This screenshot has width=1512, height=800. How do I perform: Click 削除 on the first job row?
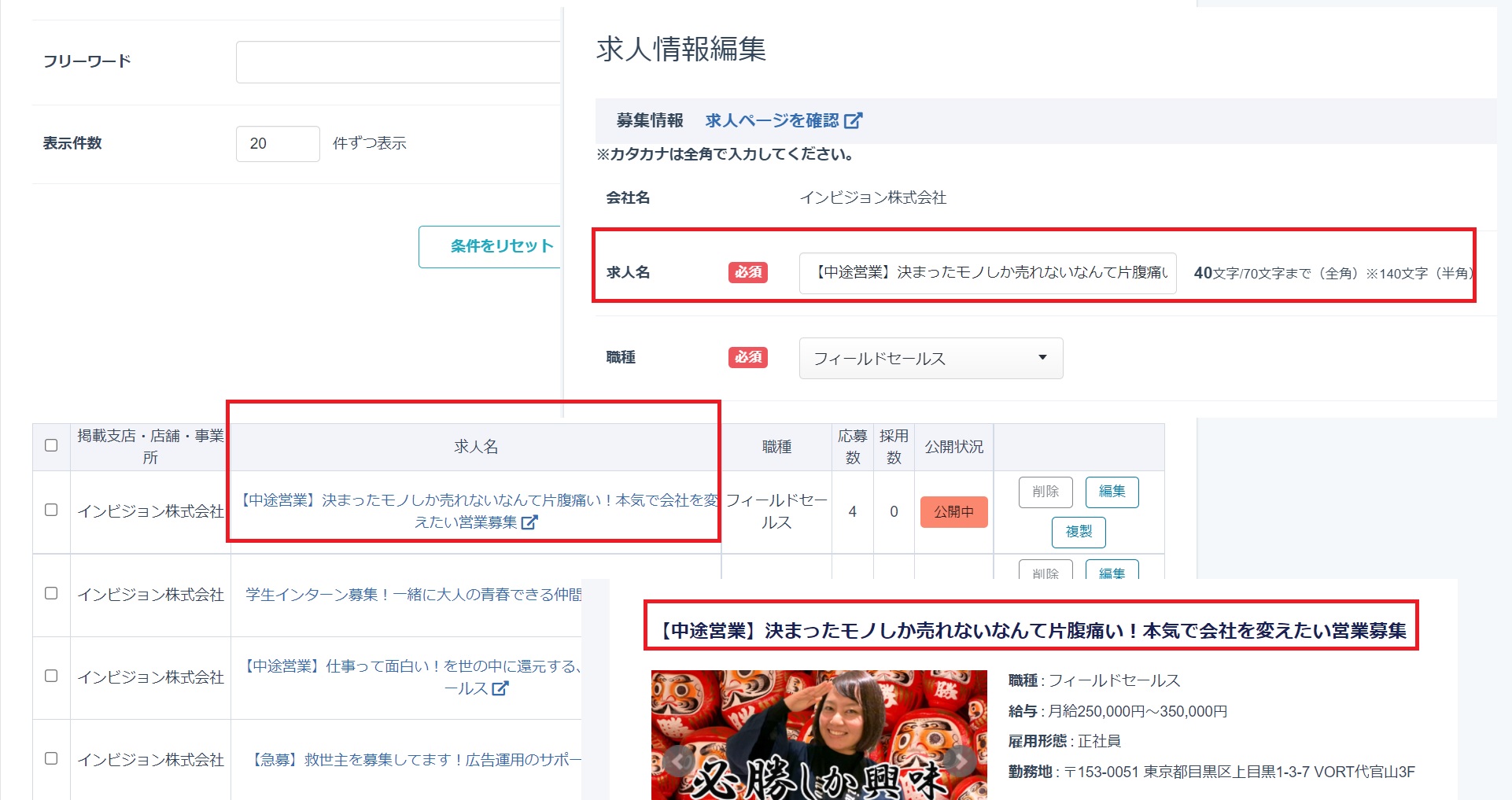click(1045, 492)
